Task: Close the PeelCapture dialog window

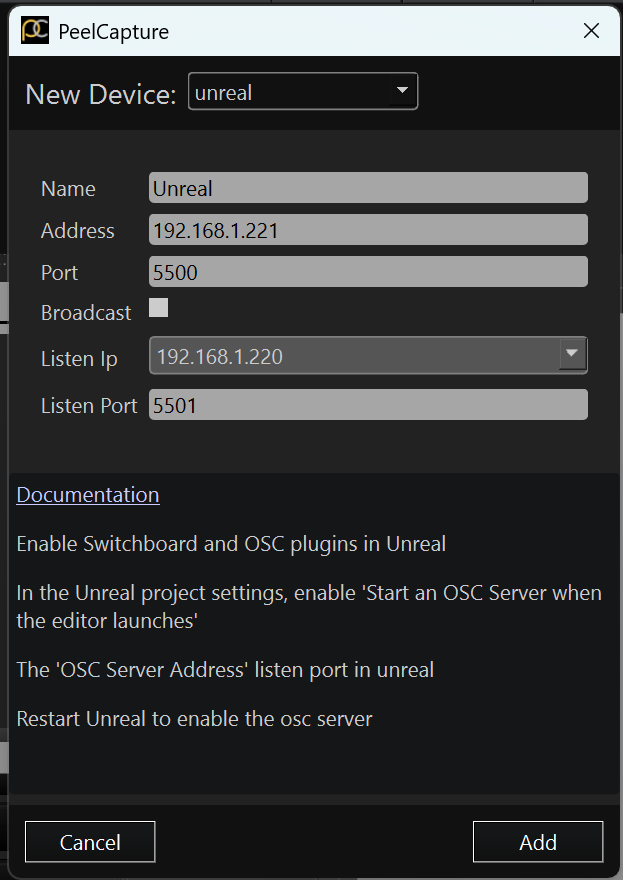Action: pos(591,31)
